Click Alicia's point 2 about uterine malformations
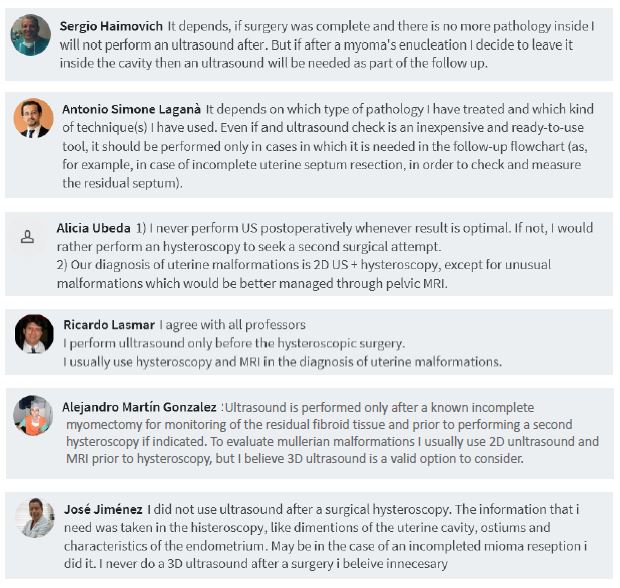This screenshot has width=620, height=588. [x=300, y=274]
